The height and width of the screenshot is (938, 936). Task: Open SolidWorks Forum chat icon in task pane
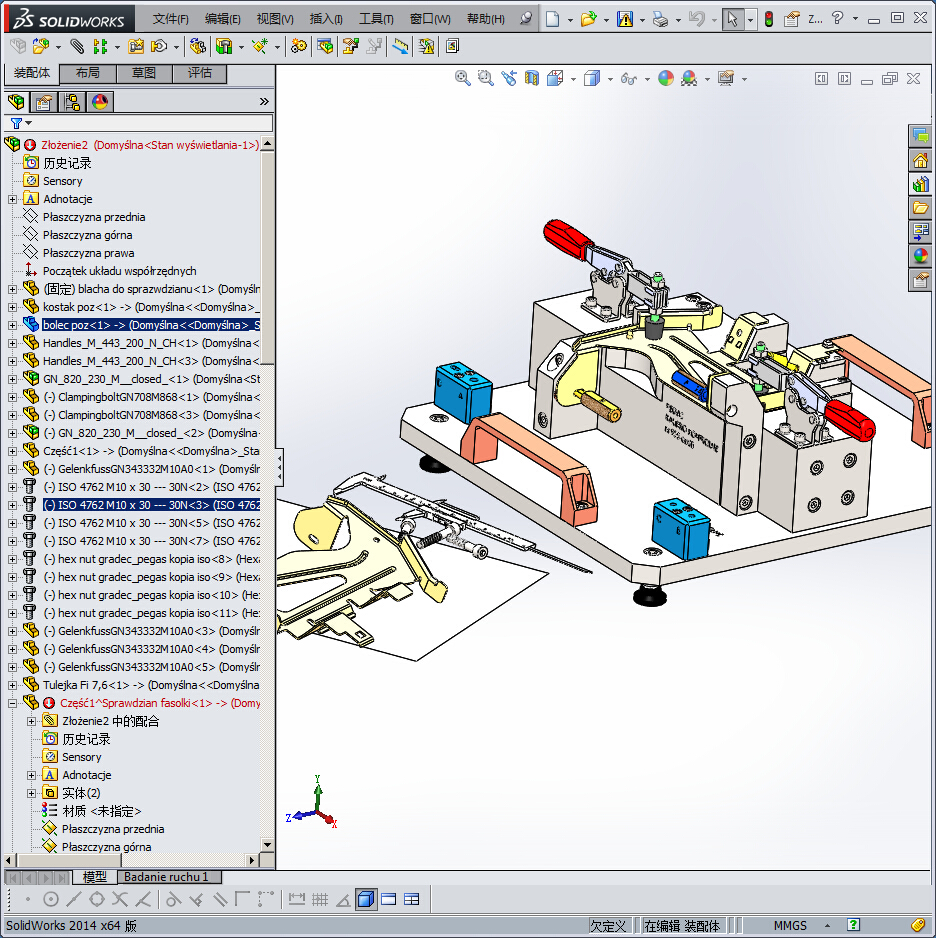(920, 136)
